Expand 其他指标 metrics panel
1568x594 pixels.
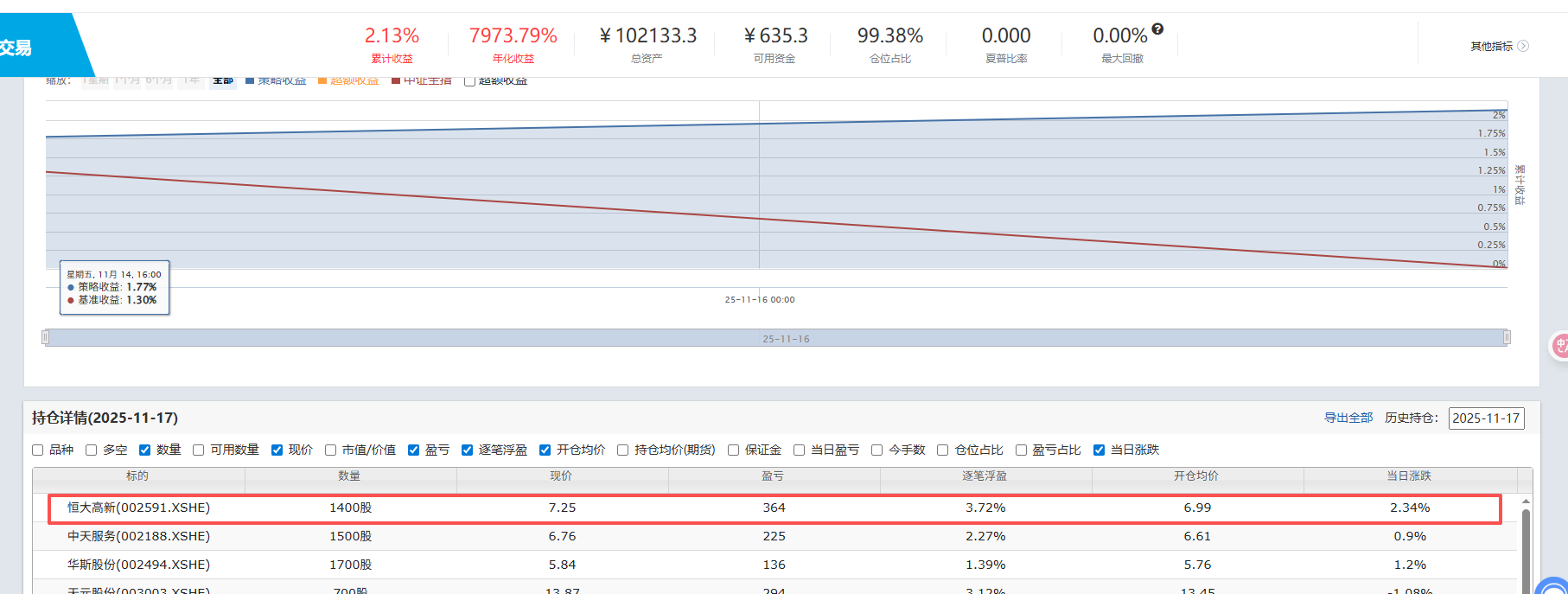pos(1492,46)
